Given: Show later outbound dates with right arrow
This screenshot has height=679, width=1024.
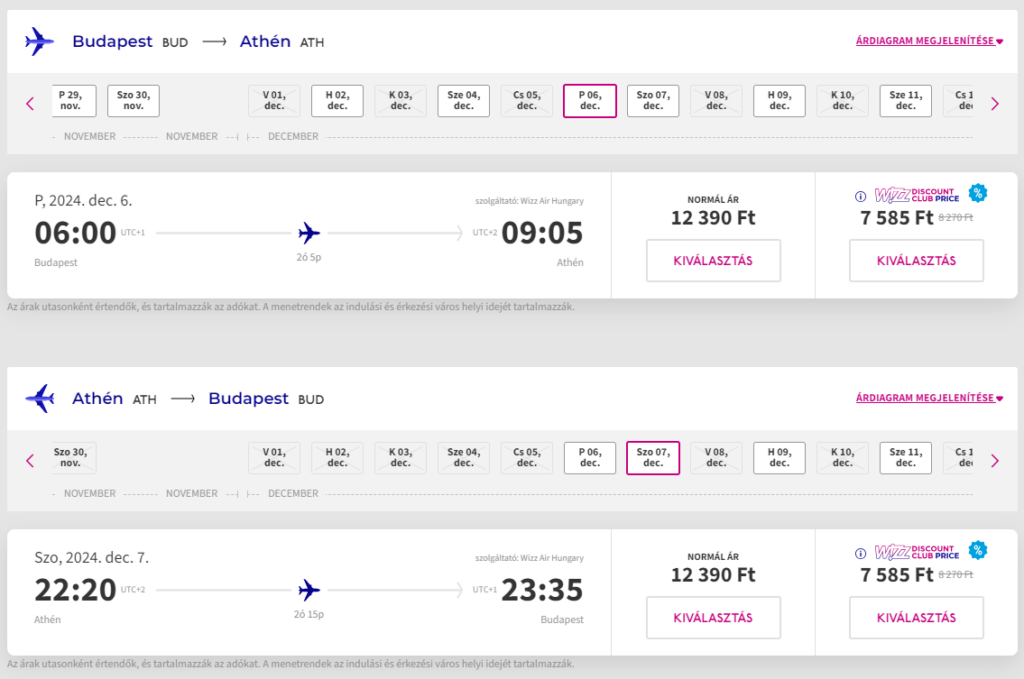Looking at the screenshot, I should click(995, 104).
